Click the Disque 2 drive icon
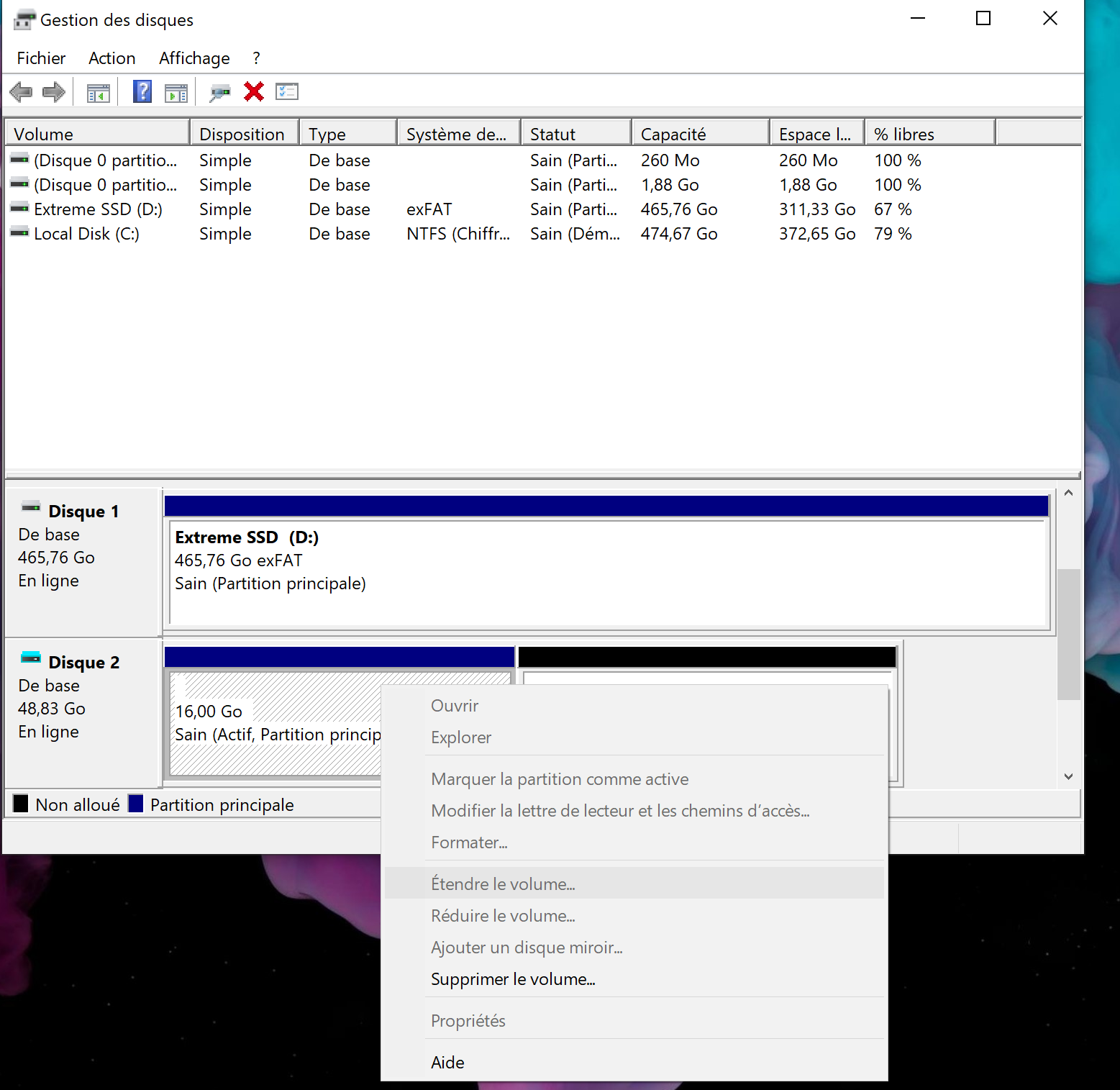1120x1090 pixels. (x=31, y=657)
